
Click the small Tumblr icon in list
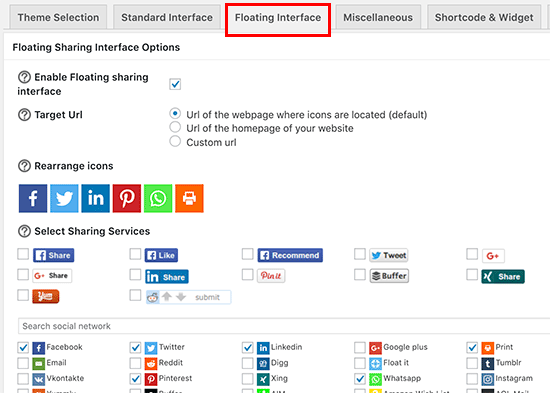(x=488, y=364)
